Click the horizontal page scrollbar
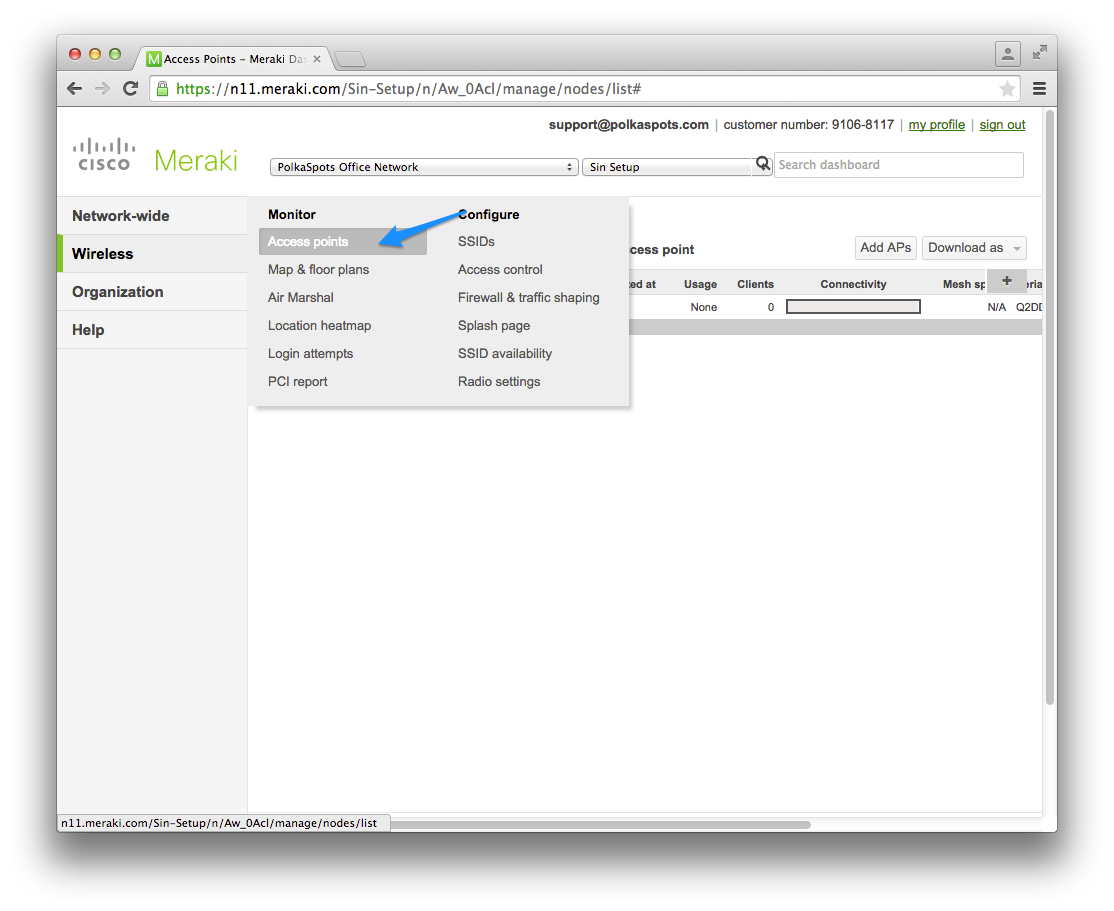The width and height of the screenshot is (1114, 911). (x=600, y=825)
